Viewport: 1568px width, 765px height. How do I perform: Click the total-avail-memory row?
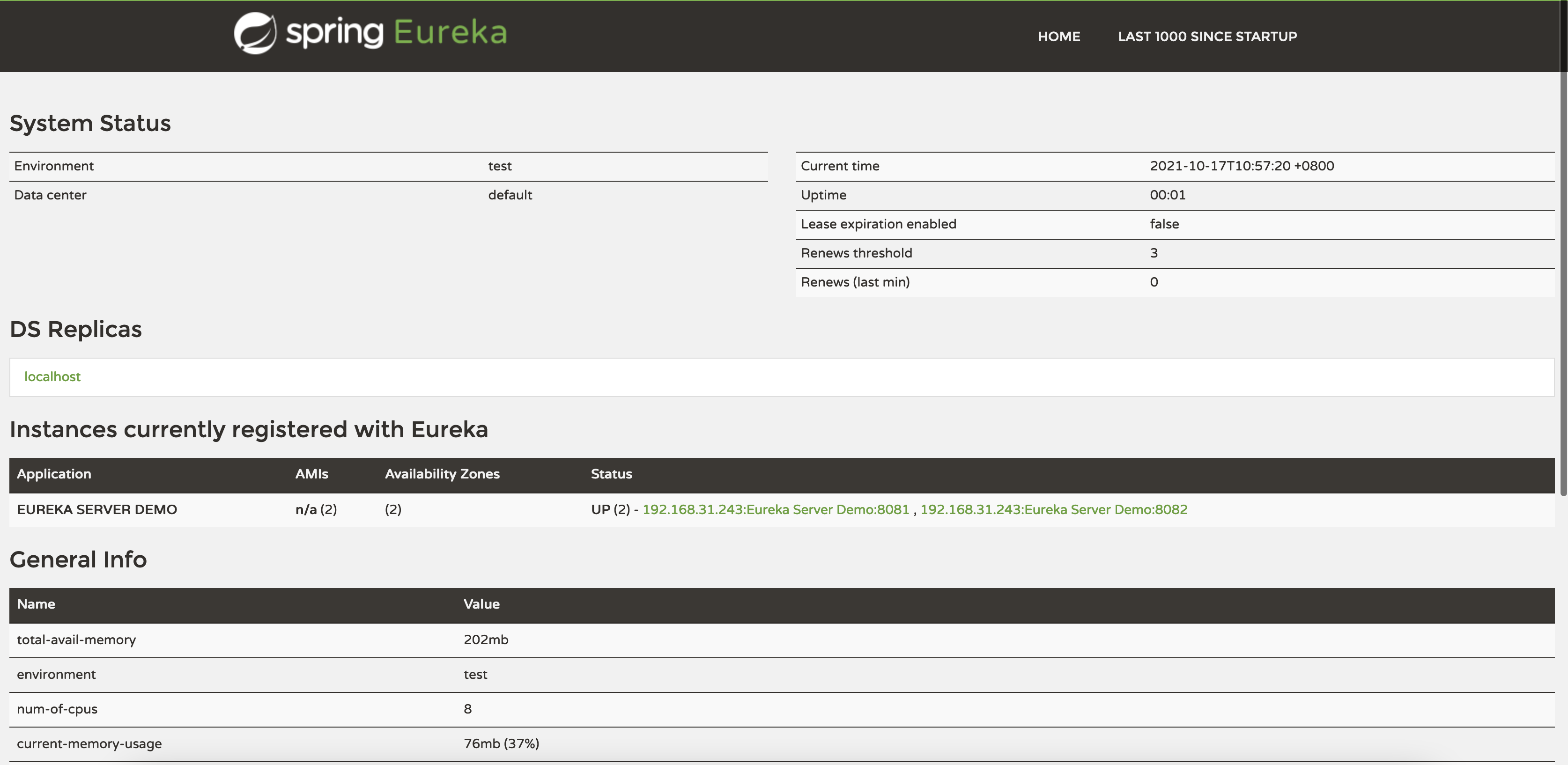[x=76, y=640]
